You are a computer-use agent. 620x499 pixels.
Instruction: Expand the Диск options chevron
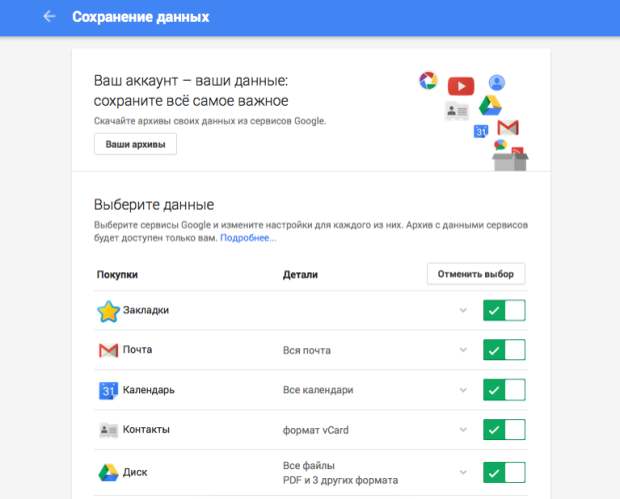463,473
